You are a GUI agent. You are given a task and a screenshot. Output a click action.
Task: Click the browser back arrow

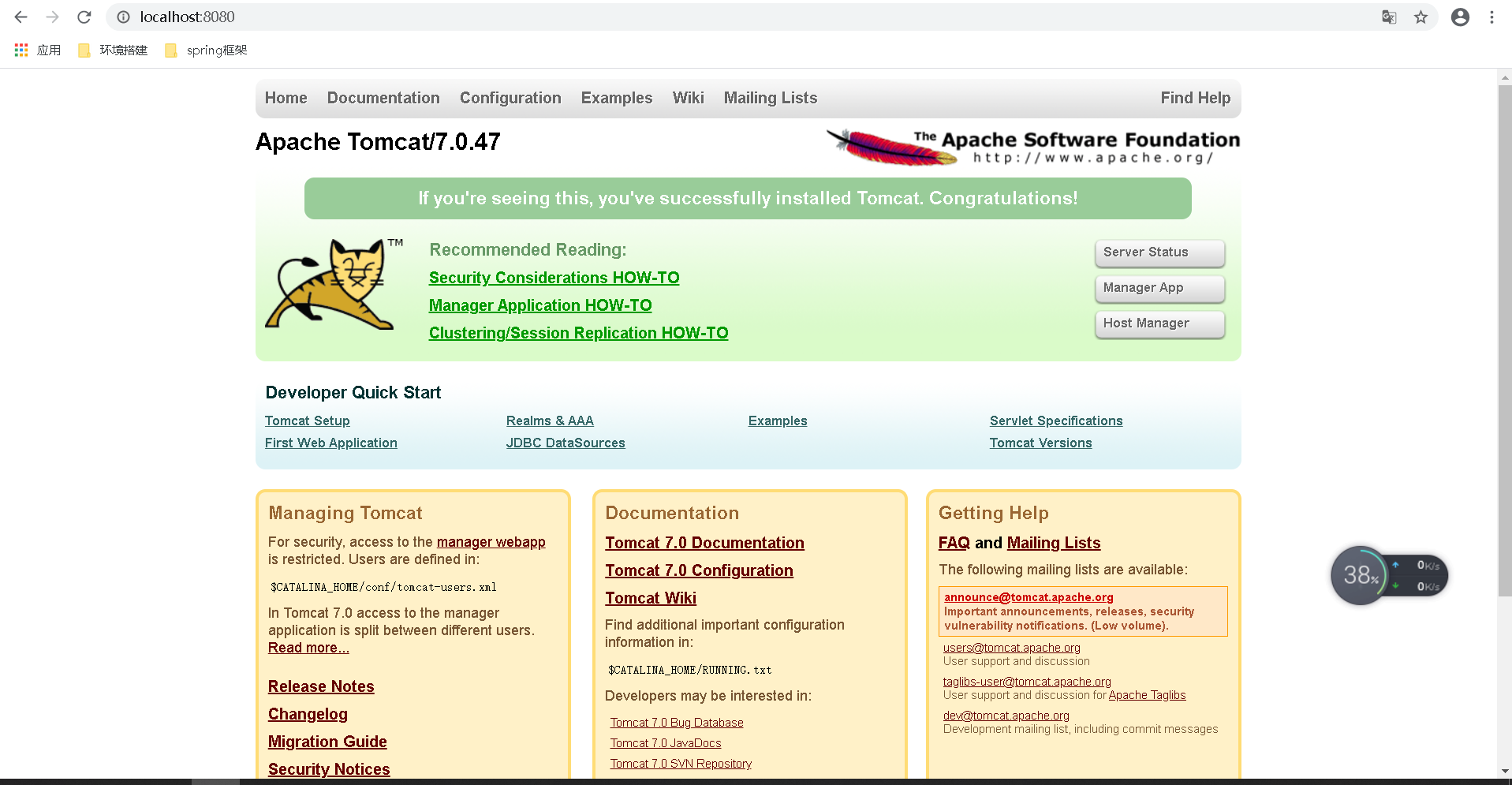[21, 17]
